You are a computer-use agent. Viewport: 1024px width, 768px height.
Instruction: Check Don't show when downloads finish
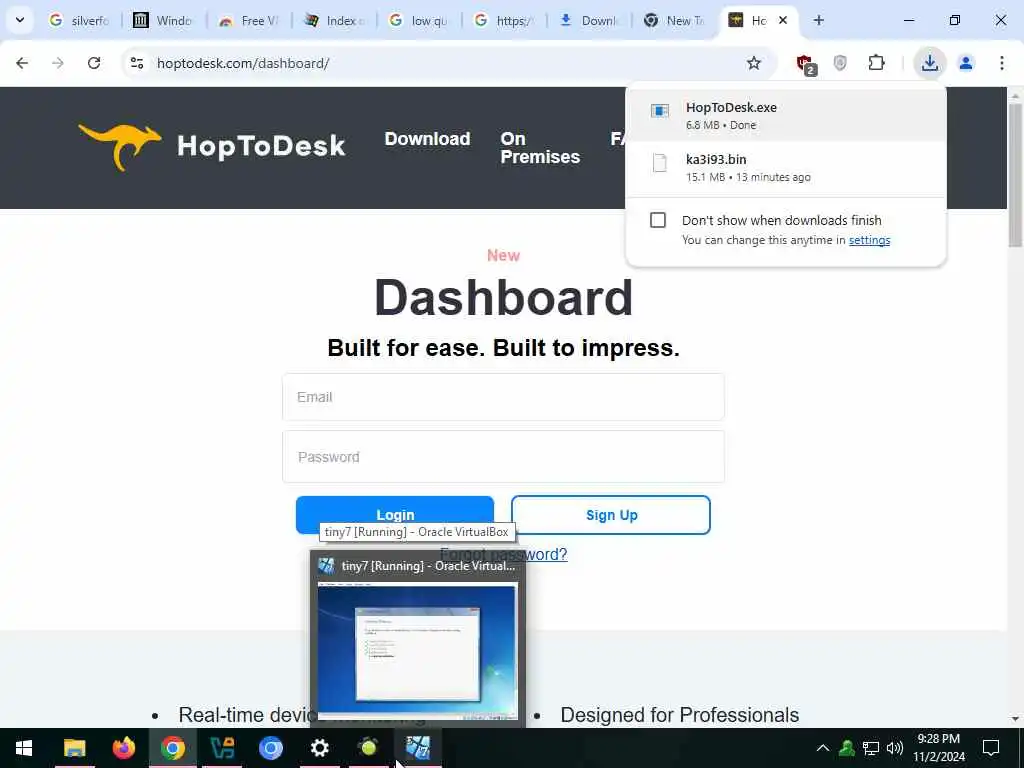[658, 220]
